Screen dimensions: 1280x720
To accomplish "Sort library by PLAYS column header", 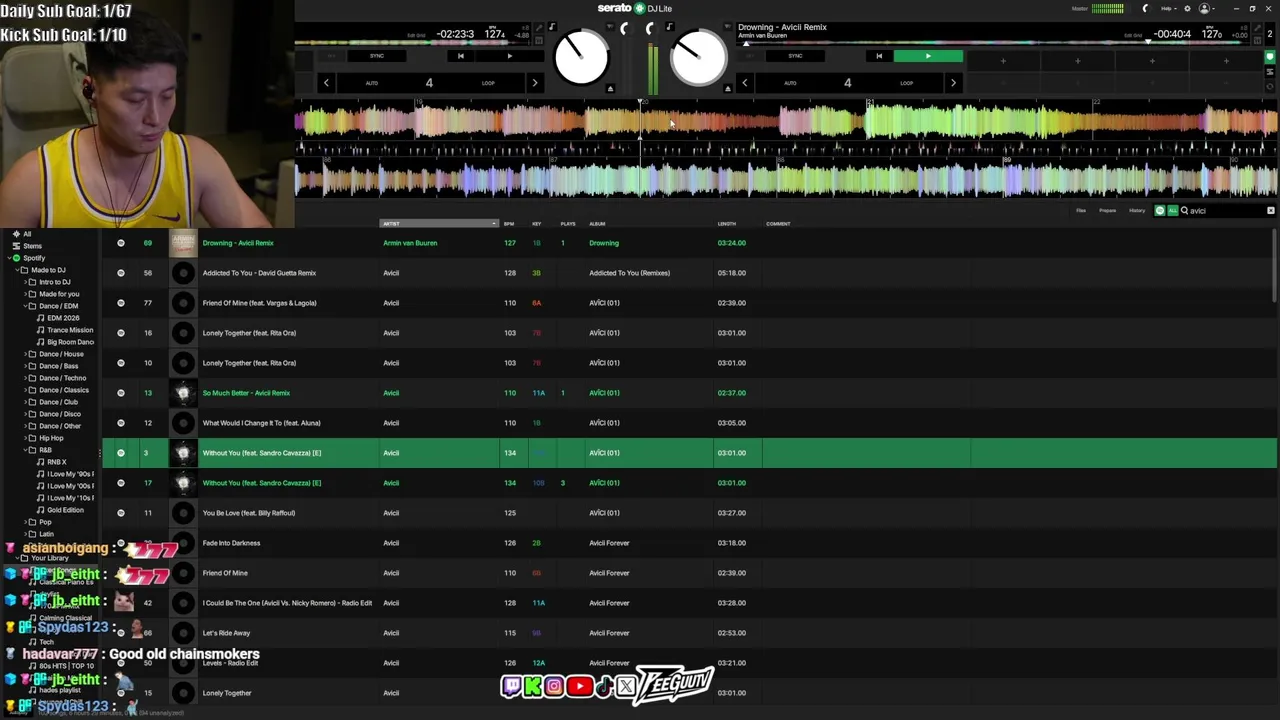I will 568,224.
